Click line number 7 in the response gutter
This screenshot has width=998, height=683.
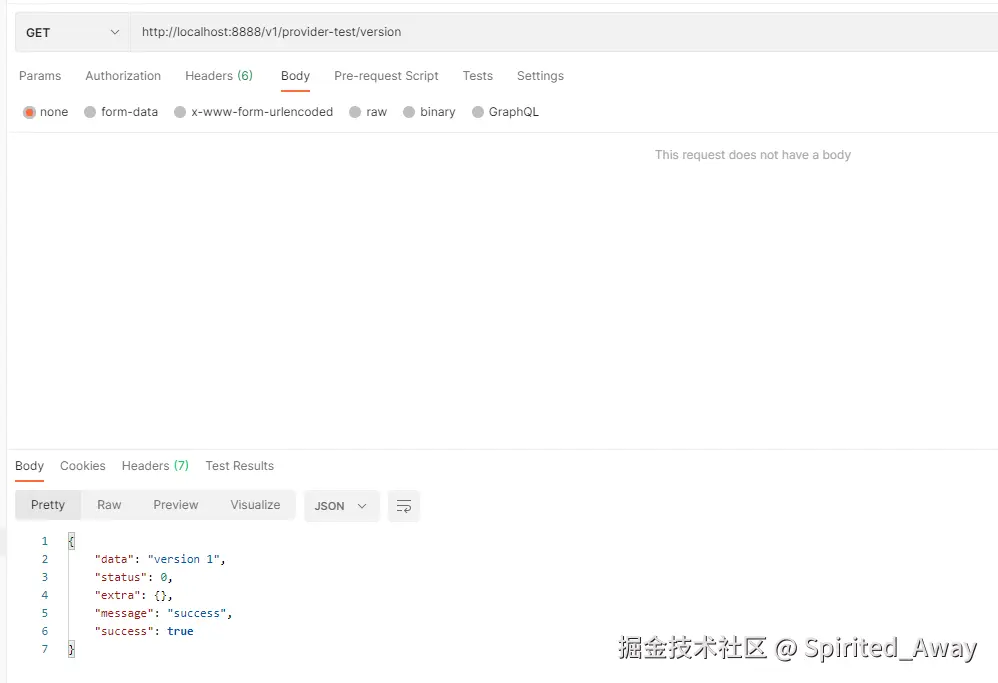click(x=45, y=649)
